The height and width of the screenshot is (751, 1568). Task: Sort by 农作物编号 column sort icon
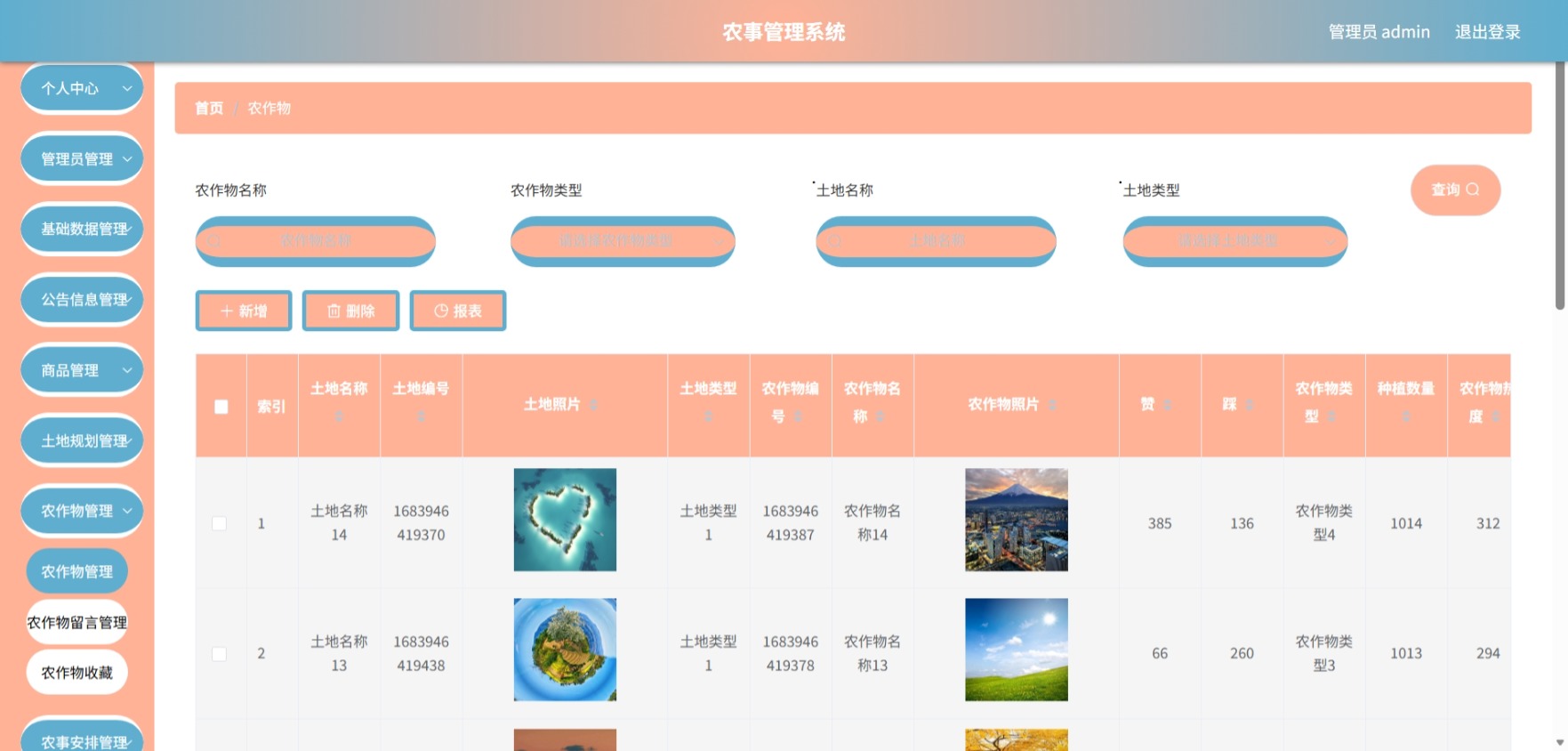(x=798, y=416)
